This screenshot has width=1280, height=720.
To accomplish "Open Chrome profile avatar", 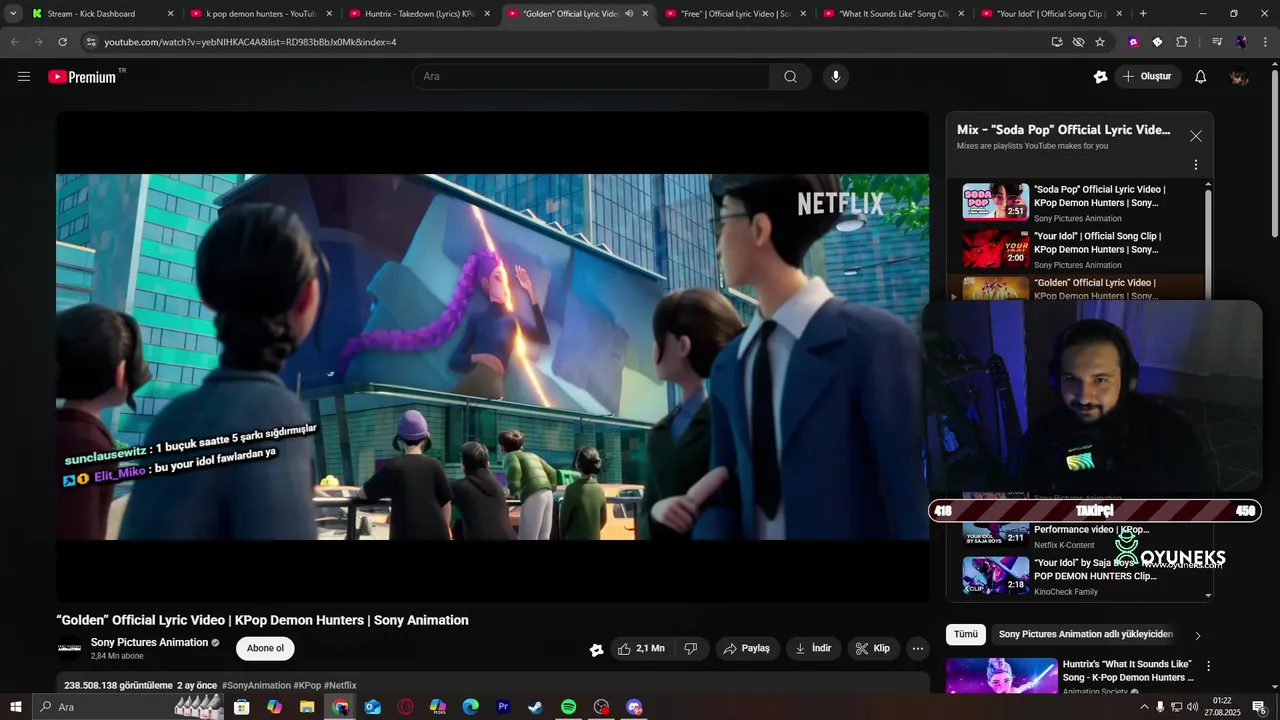I will pos(1241,42).
